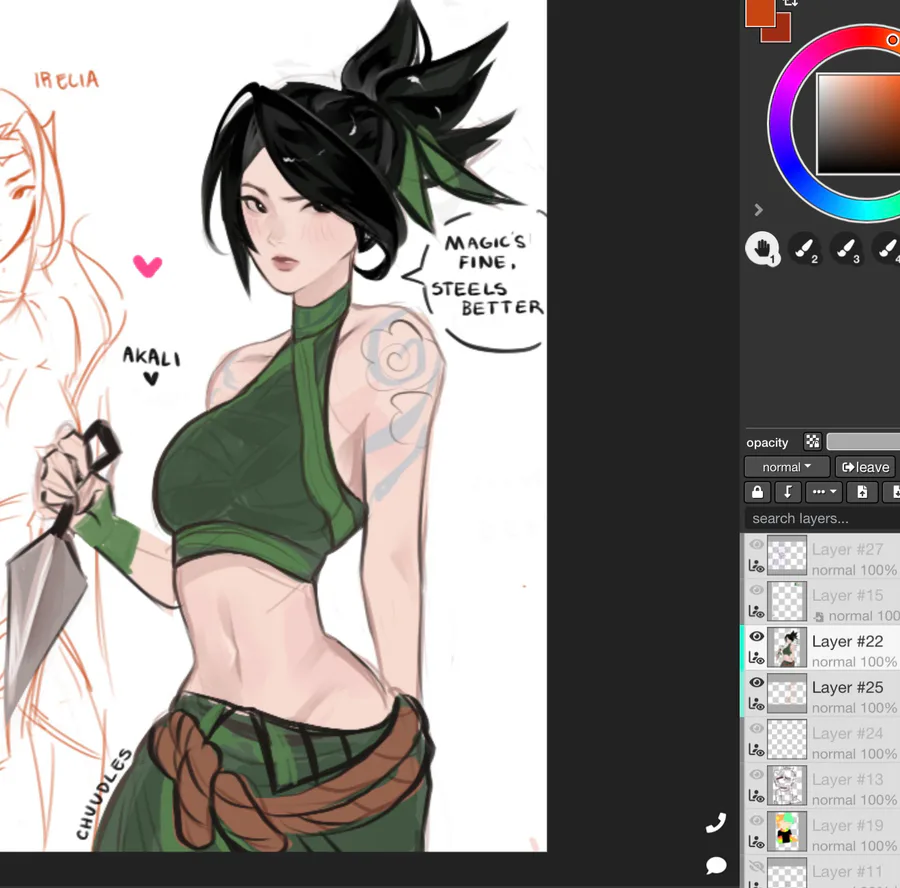Select the background dark-red color swatch

(781, 32)
